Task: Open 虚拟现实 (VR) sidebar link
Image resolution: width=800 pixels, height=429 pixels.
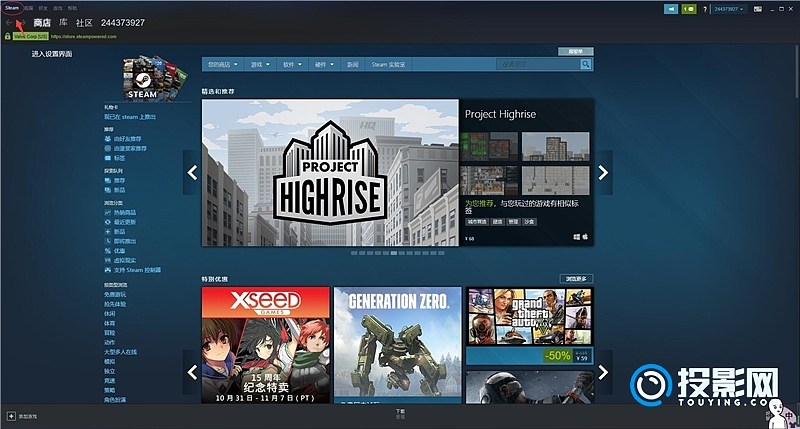Action: [120, 260]
